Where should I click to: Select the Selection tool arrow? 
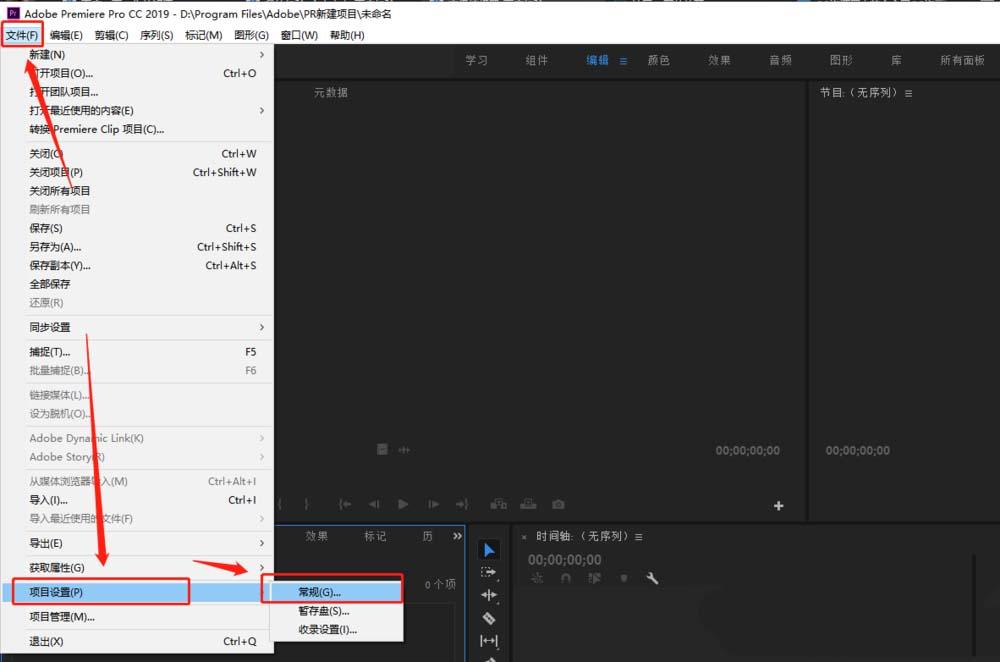[x=489, y=550]
